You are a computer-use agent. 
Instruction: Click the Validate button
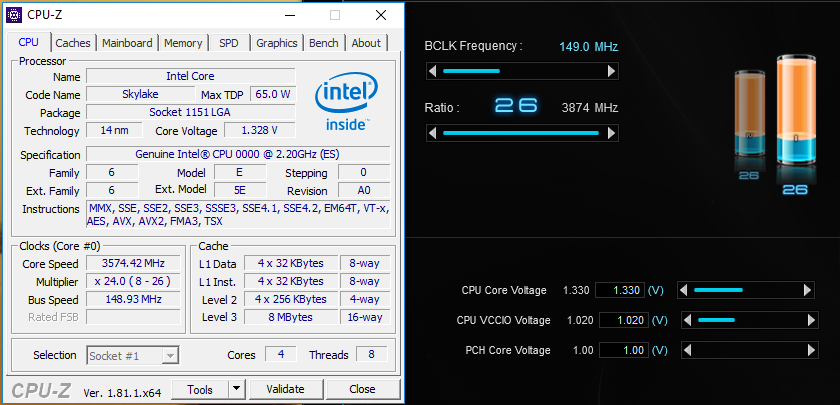click(285, 389)
